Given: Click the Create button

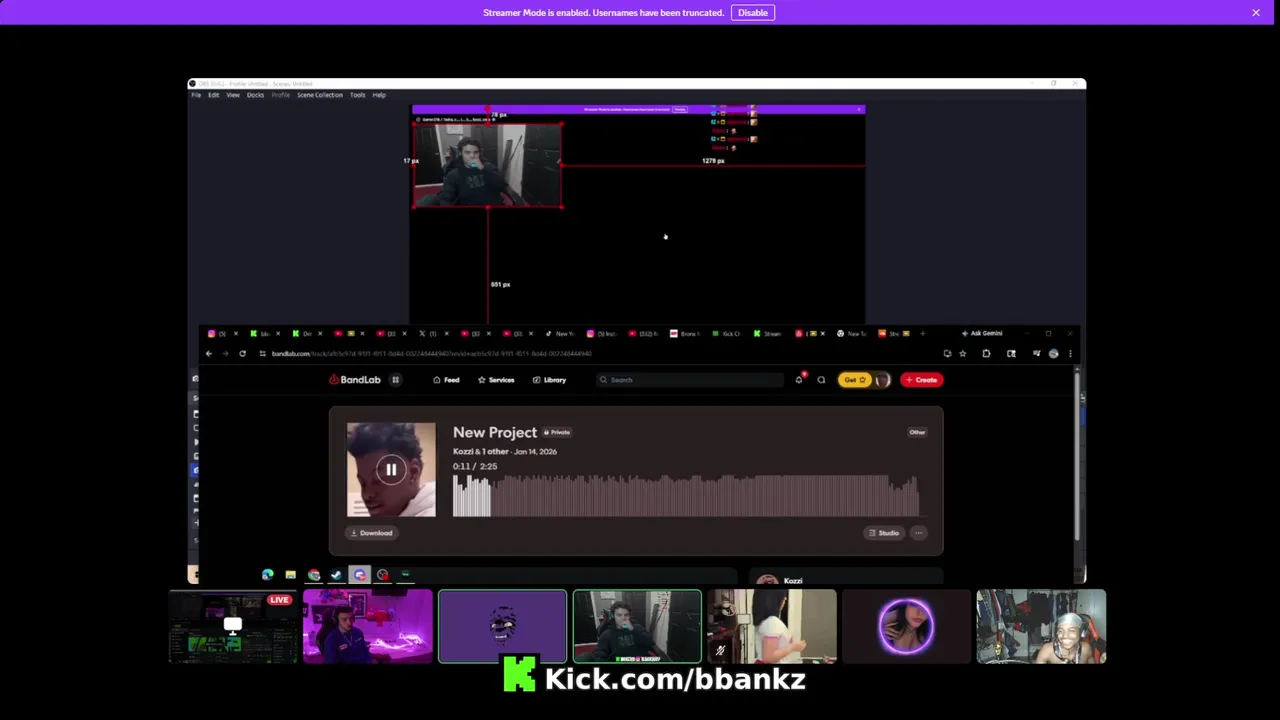Looking at the screenshot, I should (x=921, y=380).
